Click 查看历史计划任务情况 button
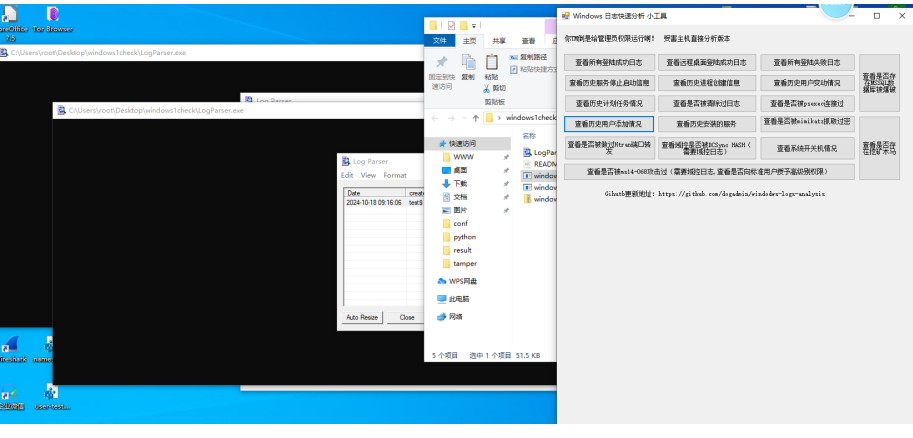 coord(609,104)
